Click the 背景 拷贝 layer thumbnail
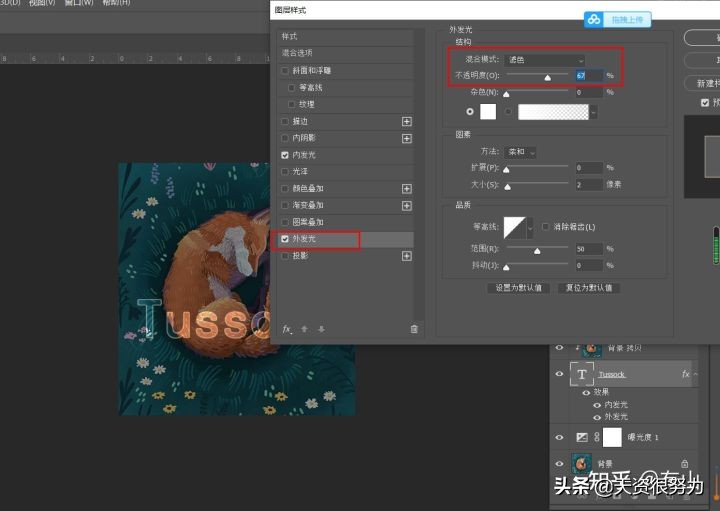Screen dimensions: 720x511 click(591, 348)
